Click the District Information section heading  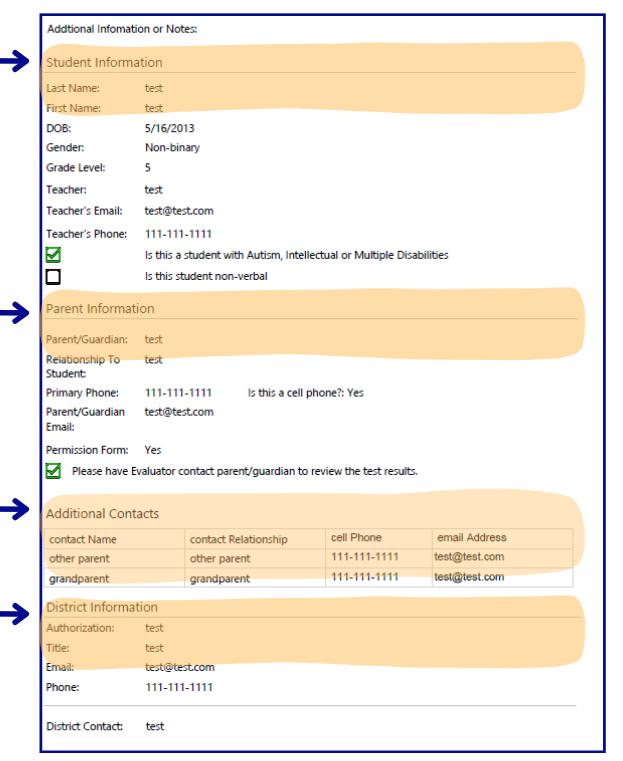coord(102,607)
